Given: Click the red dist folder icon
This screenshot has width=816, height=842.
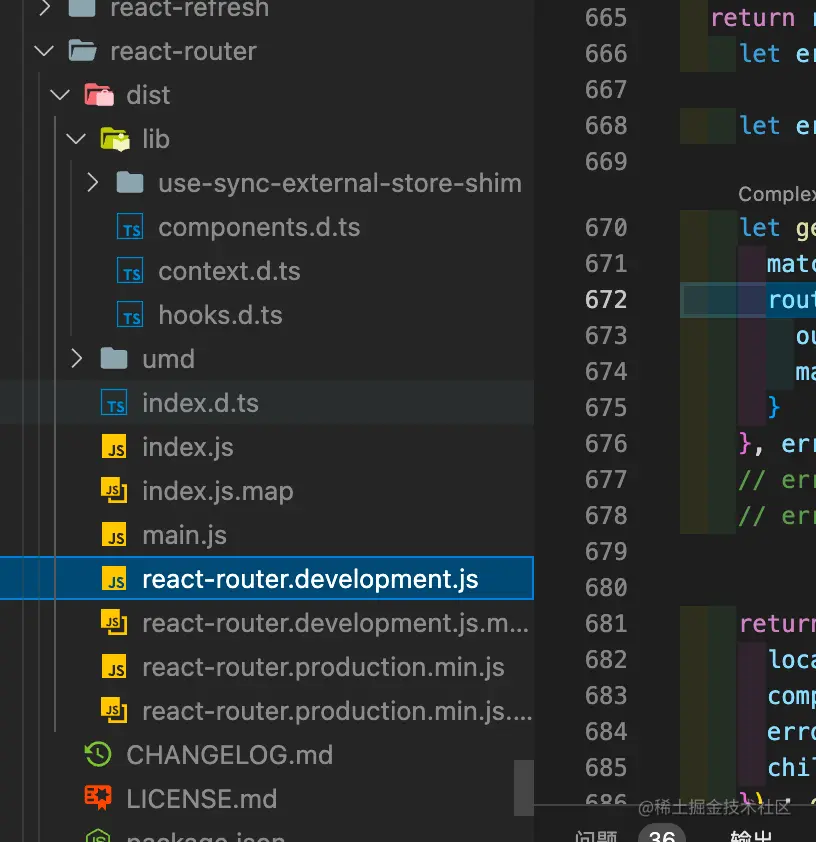Looking at the screenshot, I should tap(99, 95).
